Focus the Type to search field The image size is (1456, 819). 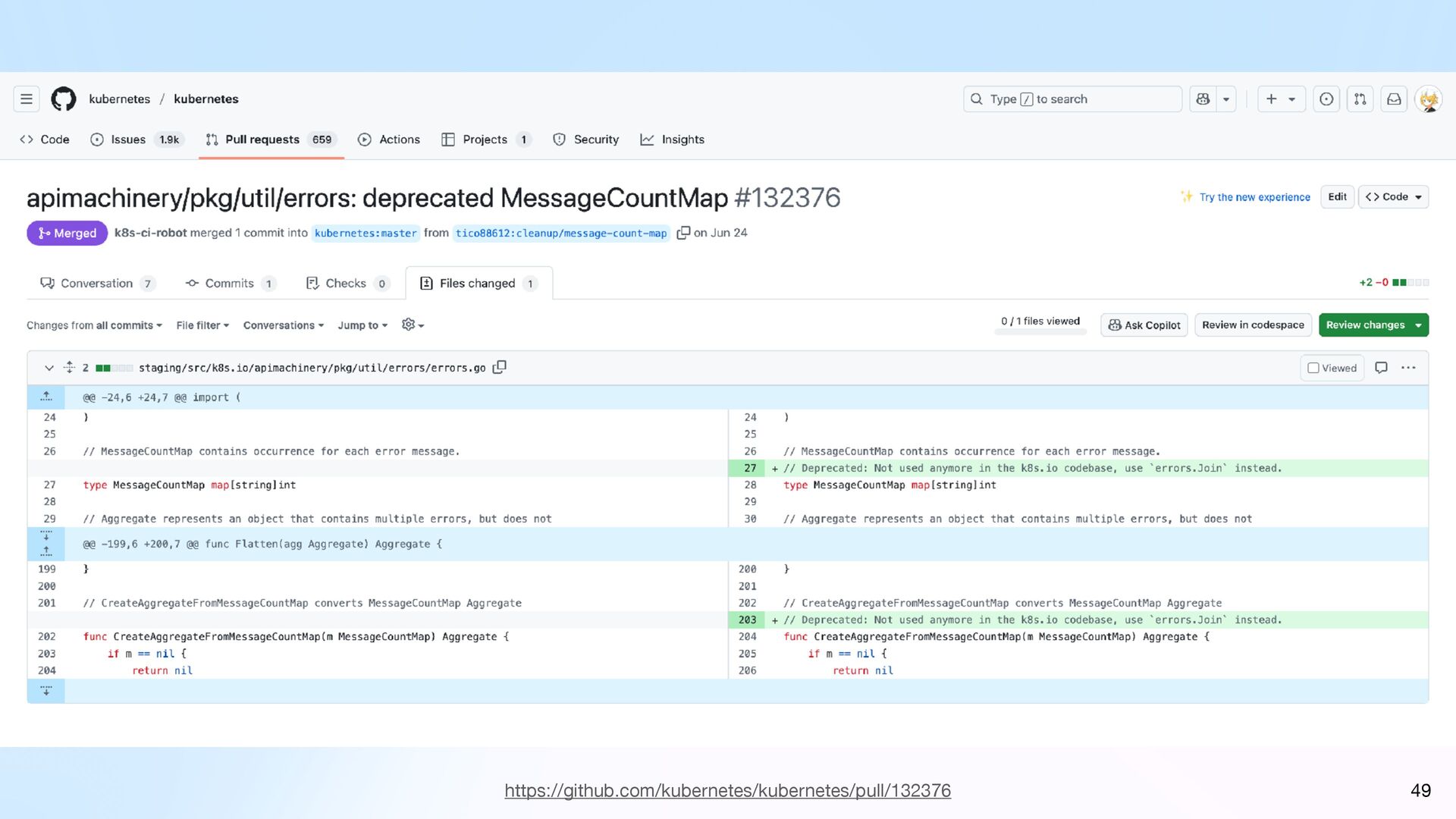click(1072, 99)
